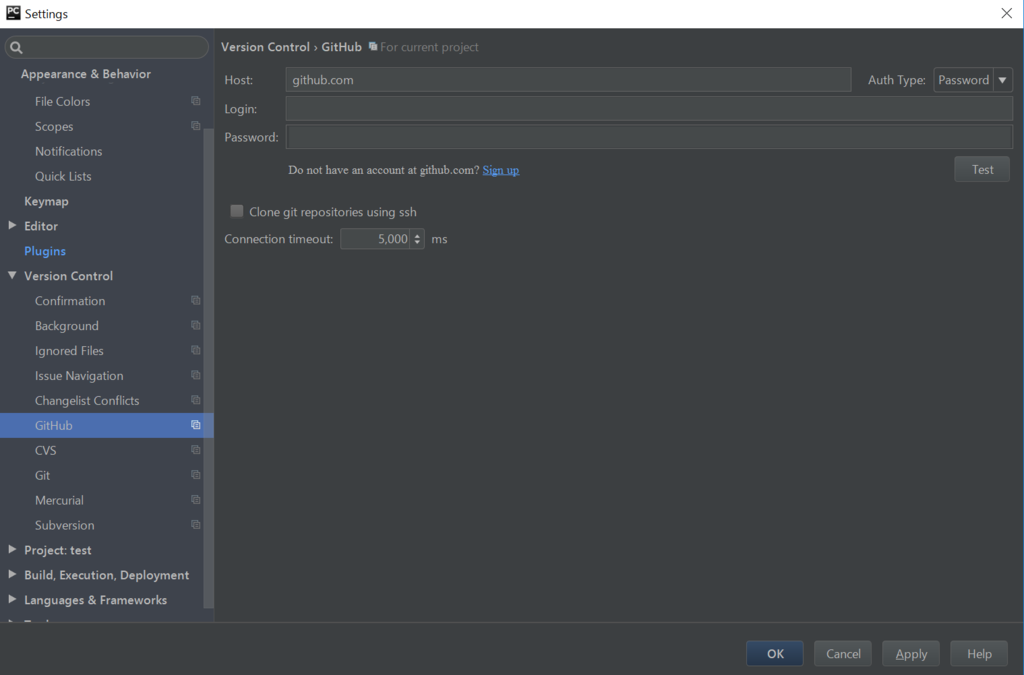Collapse the Version Control section
This screenshot has height=675, width=1024.
[x=12, y=275]
